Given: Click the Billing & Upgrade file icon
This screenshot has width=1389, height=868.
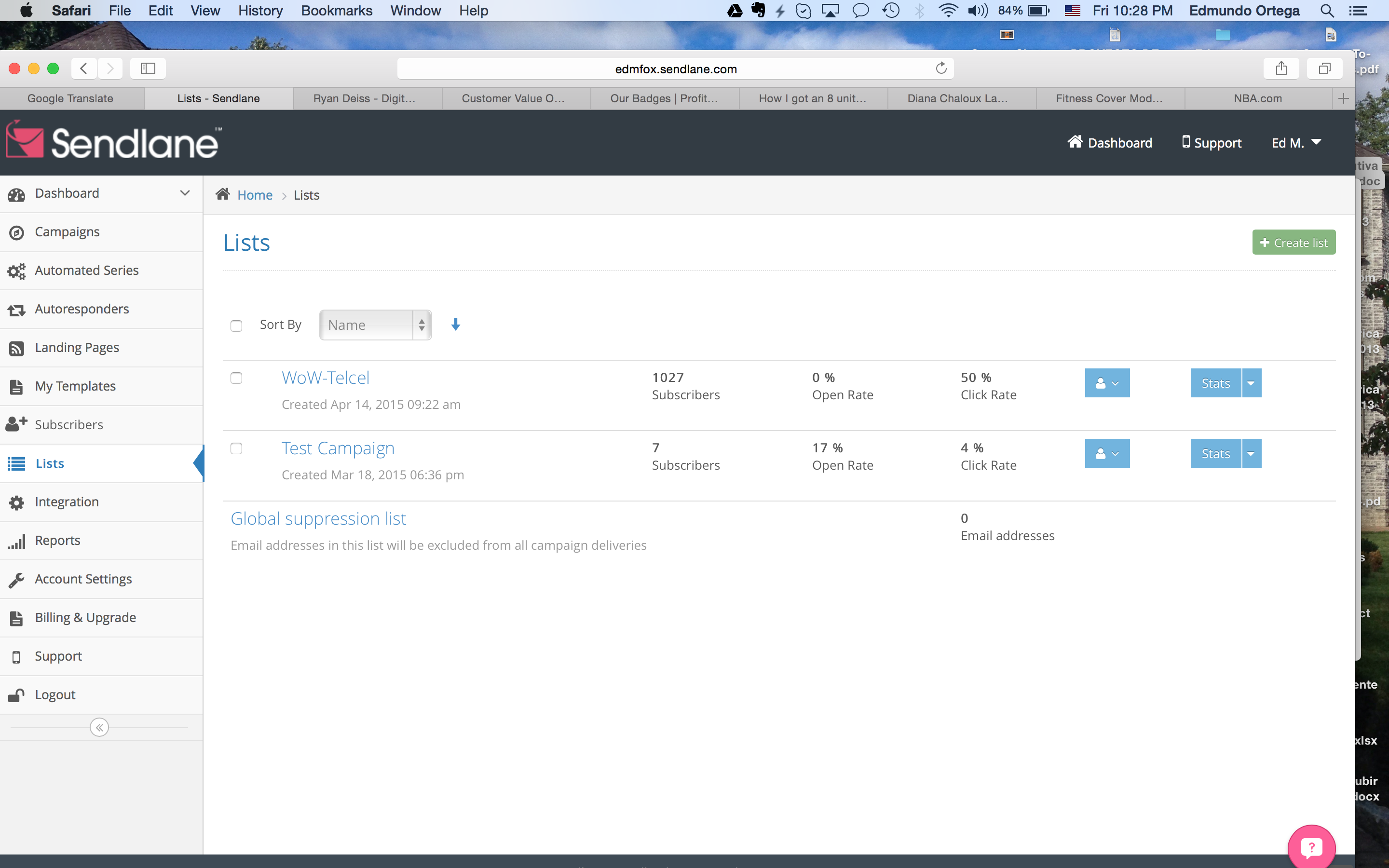Looking at the screenshot, I should [x=17, y=618].
